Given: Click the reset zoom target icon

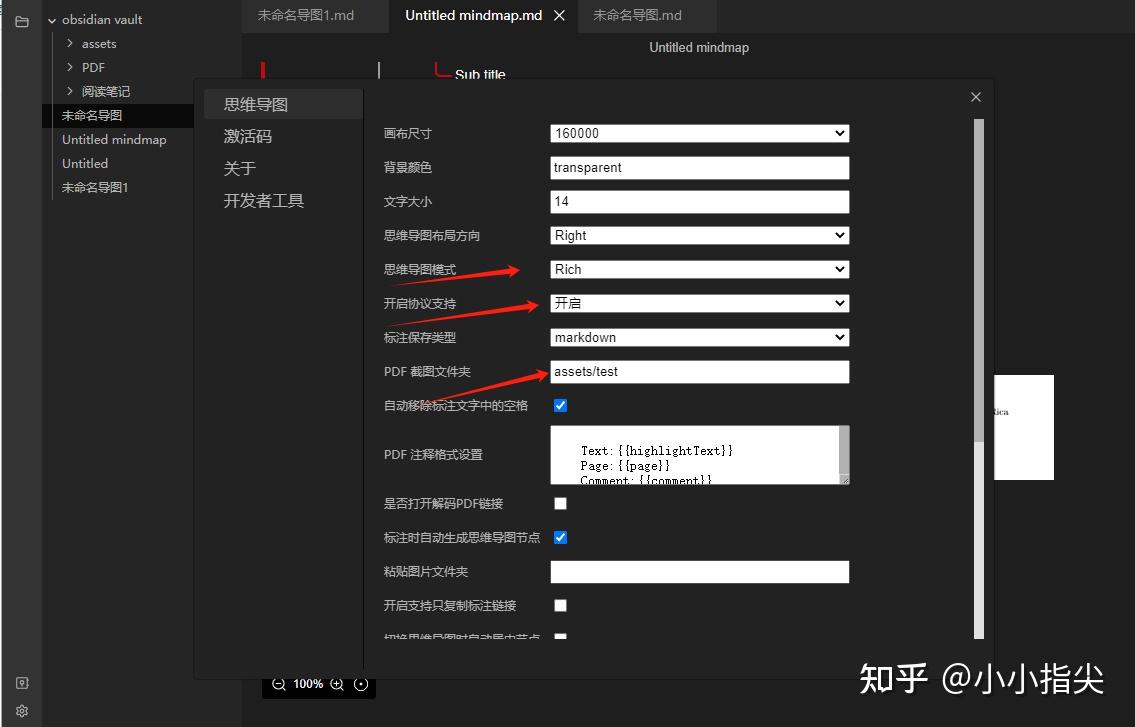Looking at the screenshot, I should [x=361, y=684].
